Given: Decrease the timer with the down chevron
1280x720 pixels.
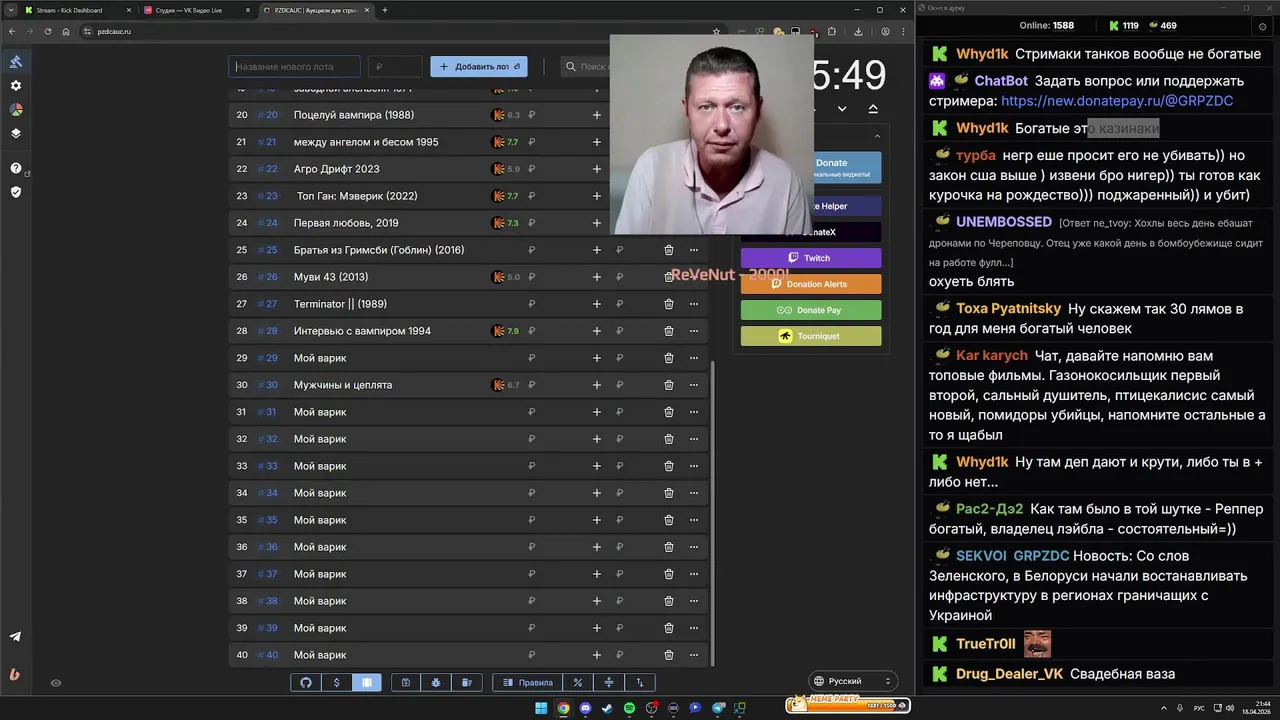Looking at the screenshot, I should 842,108.
